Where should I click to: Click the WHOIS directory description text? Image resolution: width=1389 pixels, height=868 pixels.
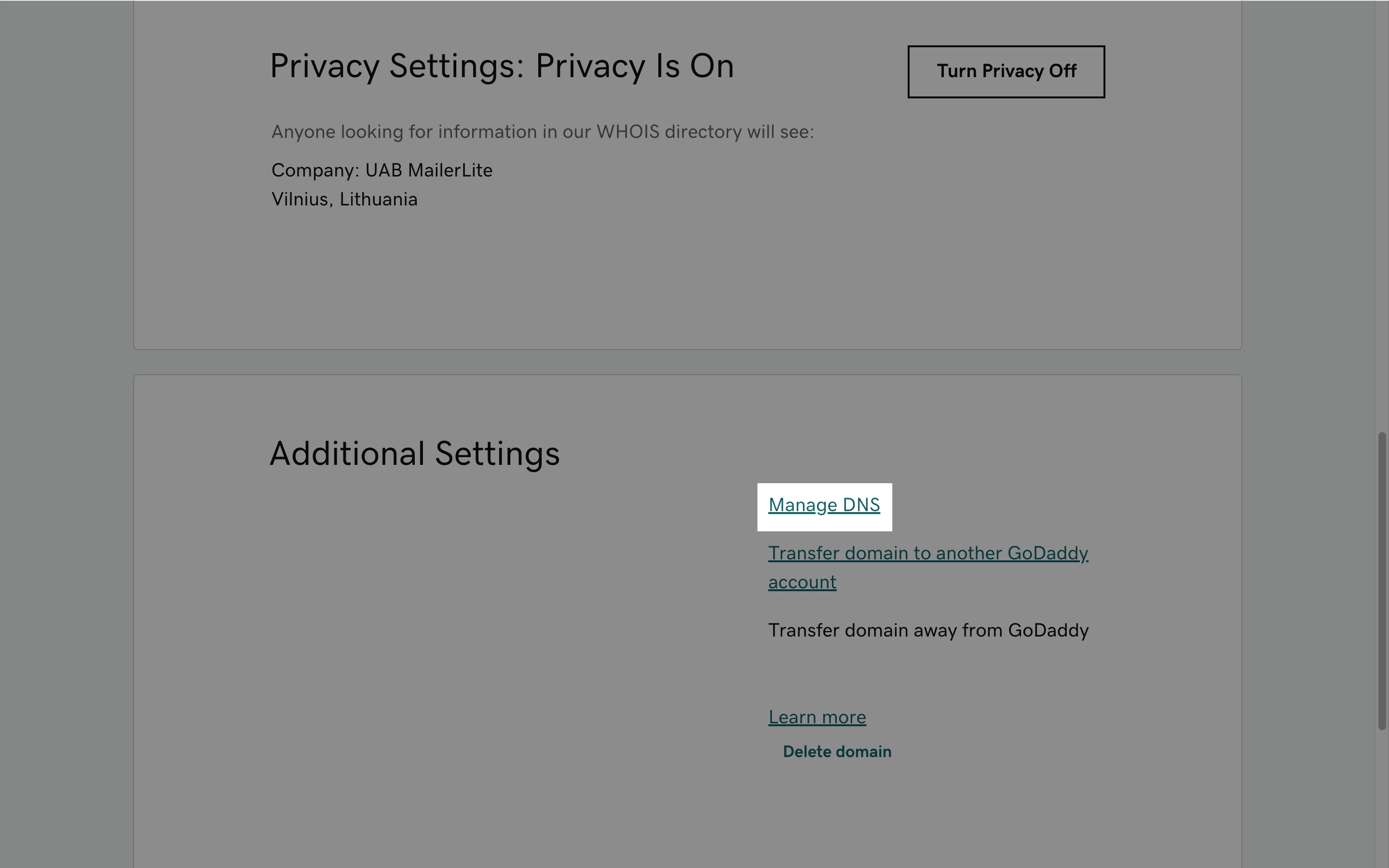pos(543,132)
